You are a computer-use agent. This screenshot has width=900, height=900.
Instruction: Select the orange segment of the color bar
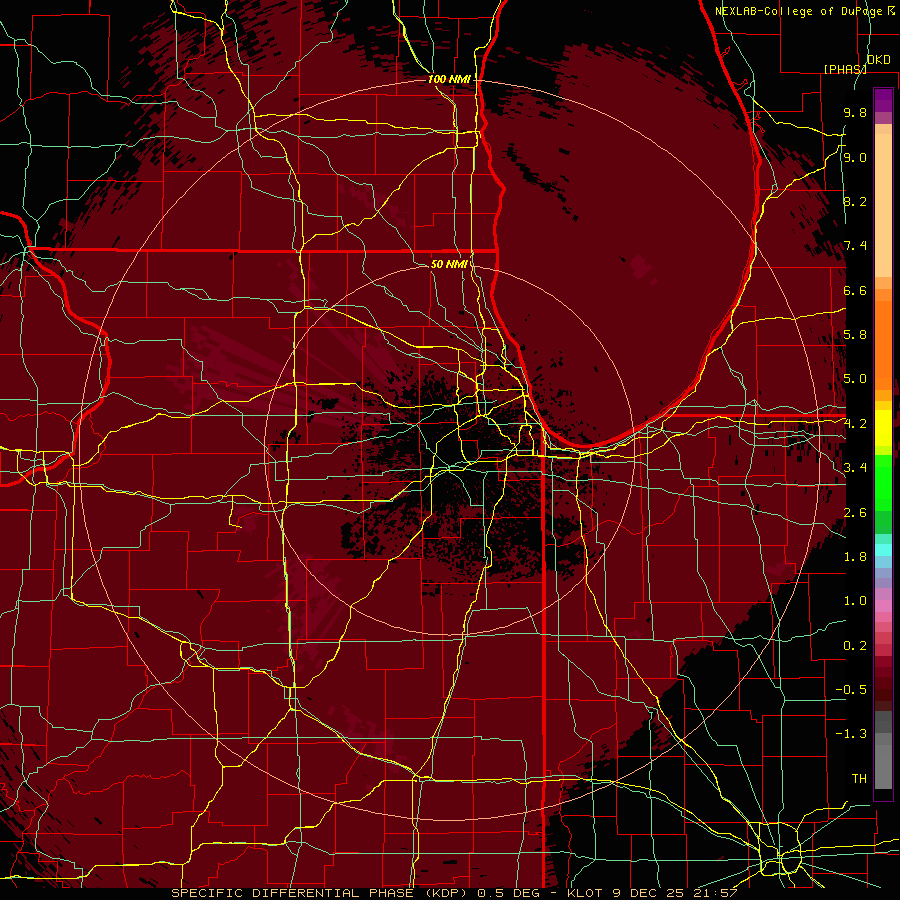pos(883,345)
